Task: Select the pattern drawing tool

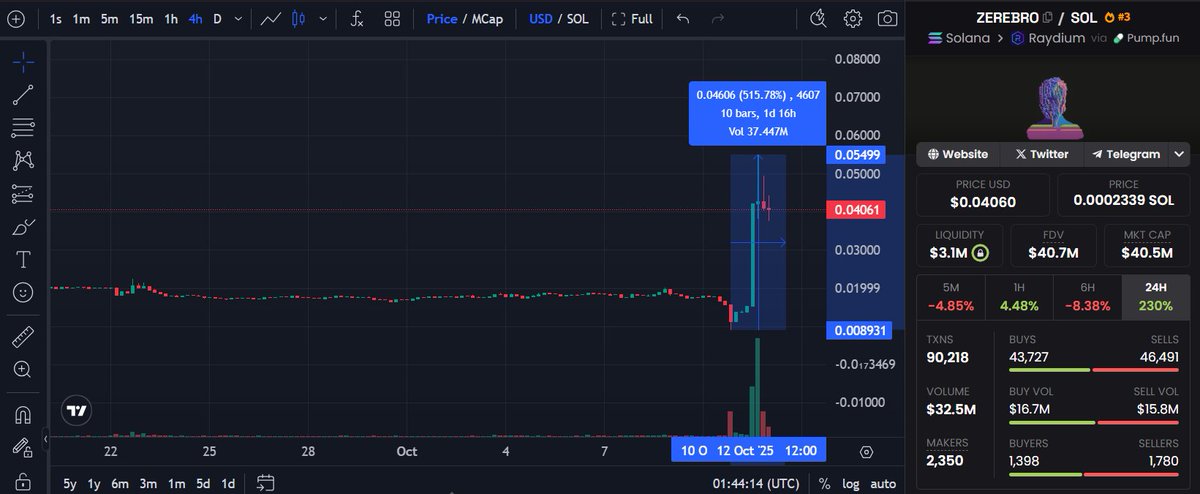Action: pos(23,160)
